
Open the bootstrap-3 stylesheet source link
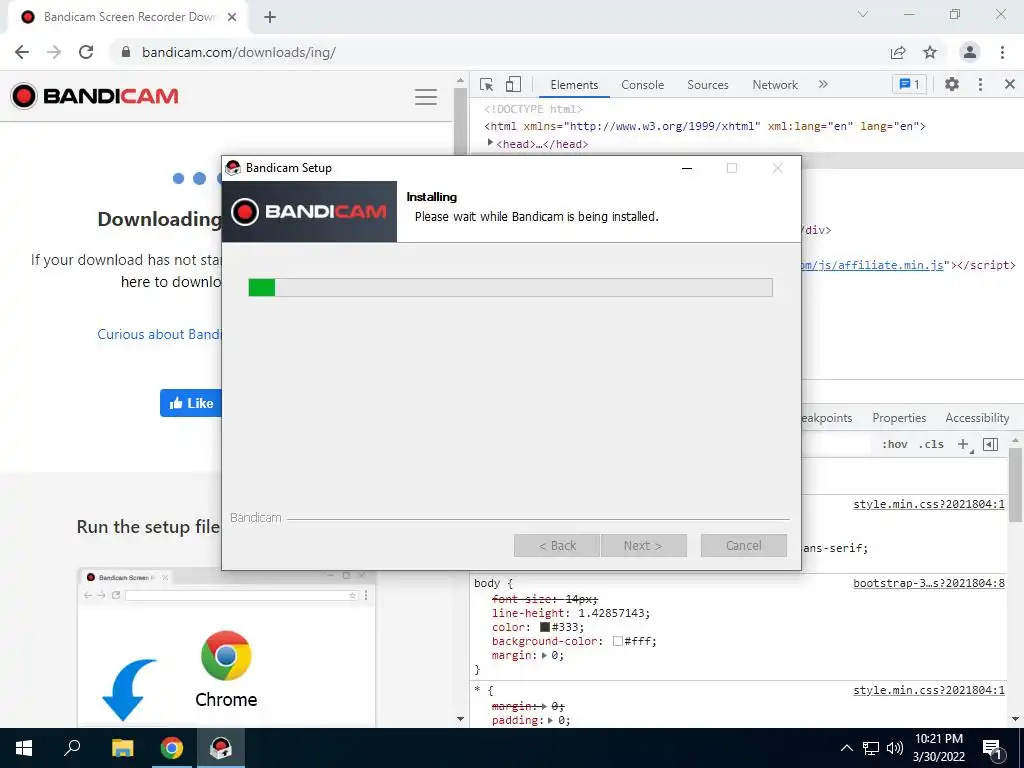929,583
